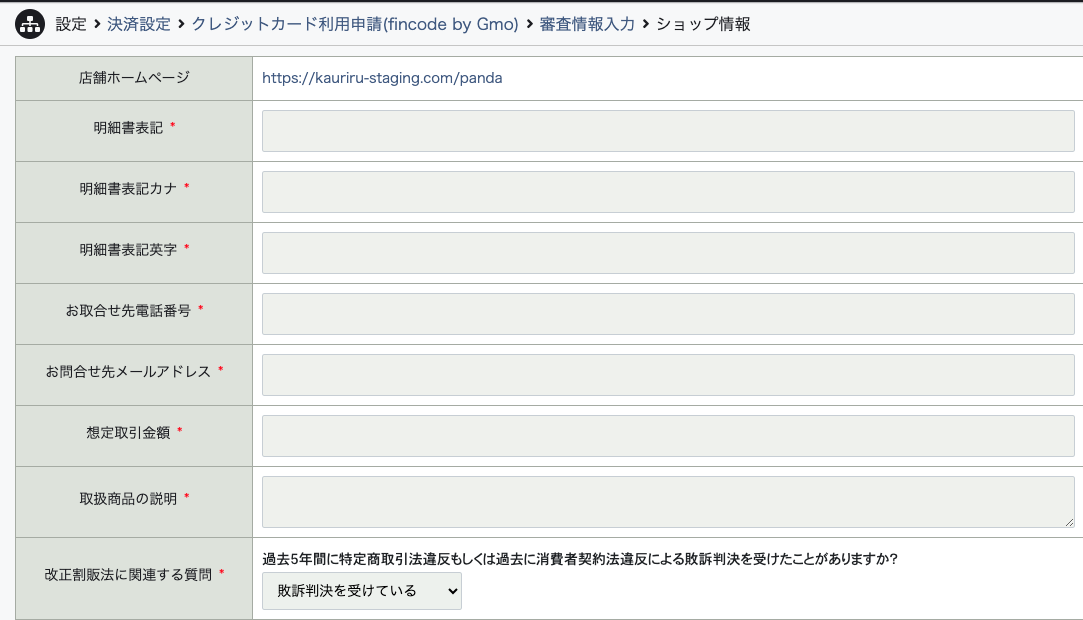The image size is (1083, 620).
Task: Click the kauriru-staging.com/panda homepage URL
Action: point(382,78)
